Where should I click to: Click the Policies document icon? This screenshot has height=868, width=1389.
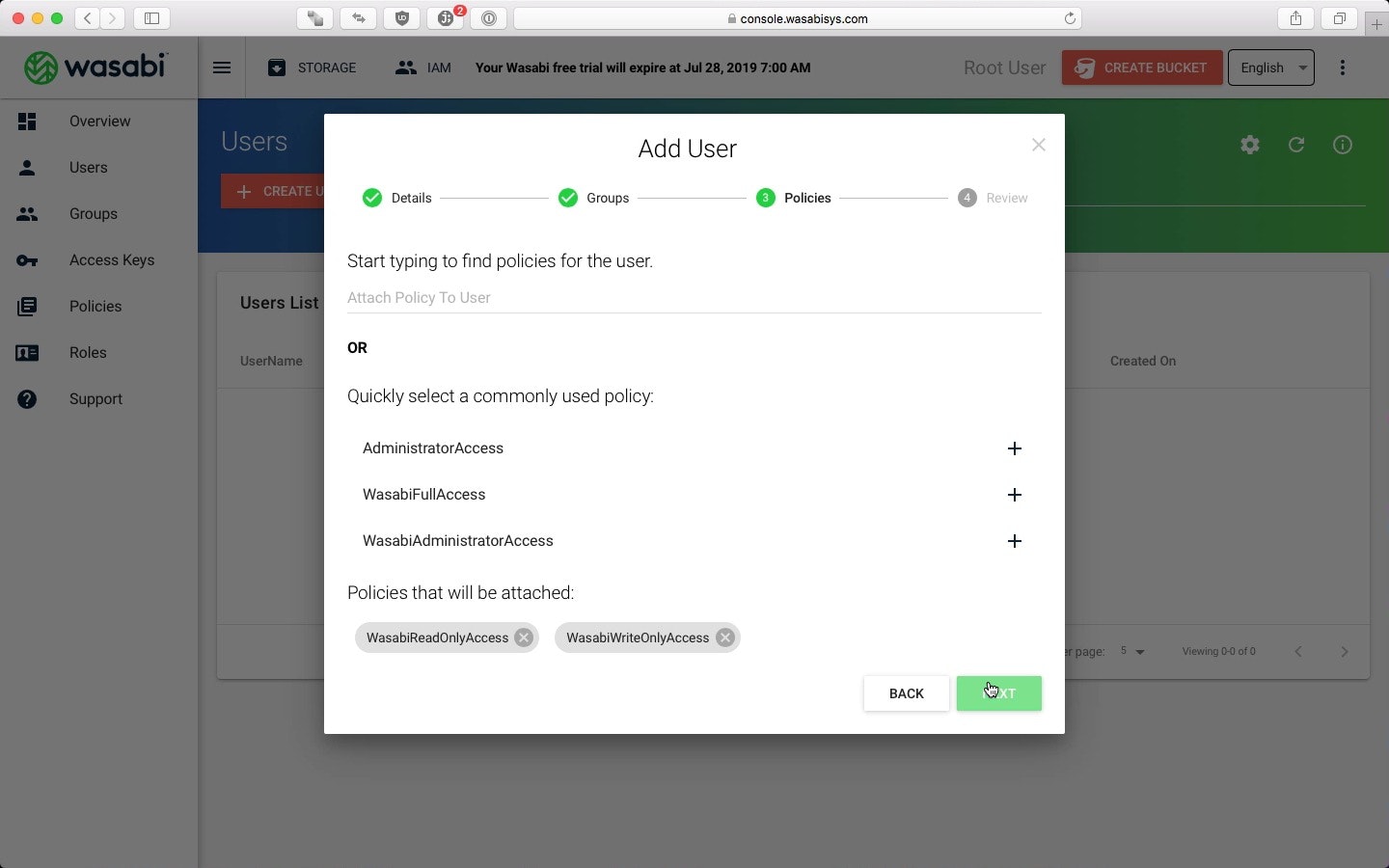pos(27,307)
